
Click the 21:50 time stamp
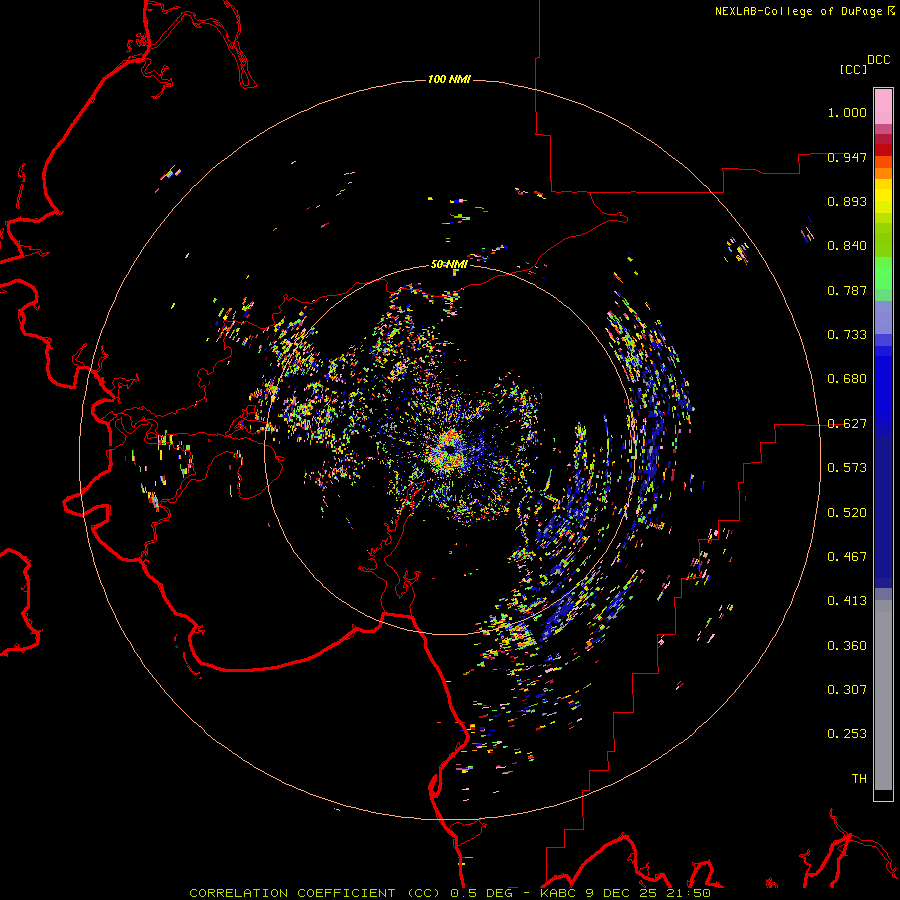(x=688, y=893)
